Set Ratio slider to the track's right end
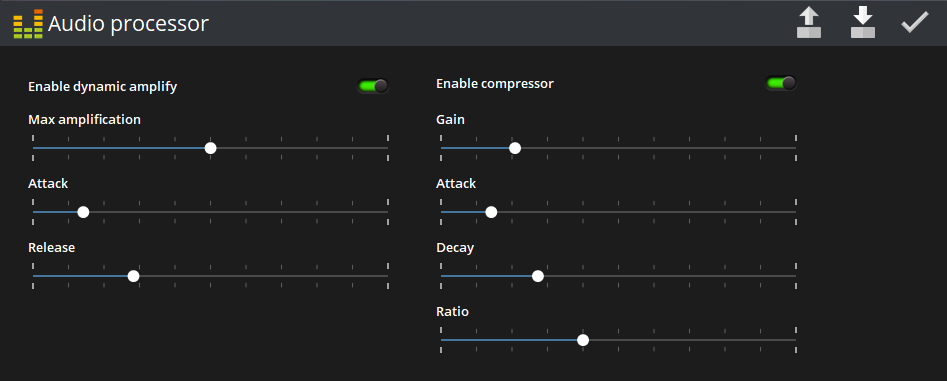947x381 pixels. pyautogui.click(x=795, y=340)
